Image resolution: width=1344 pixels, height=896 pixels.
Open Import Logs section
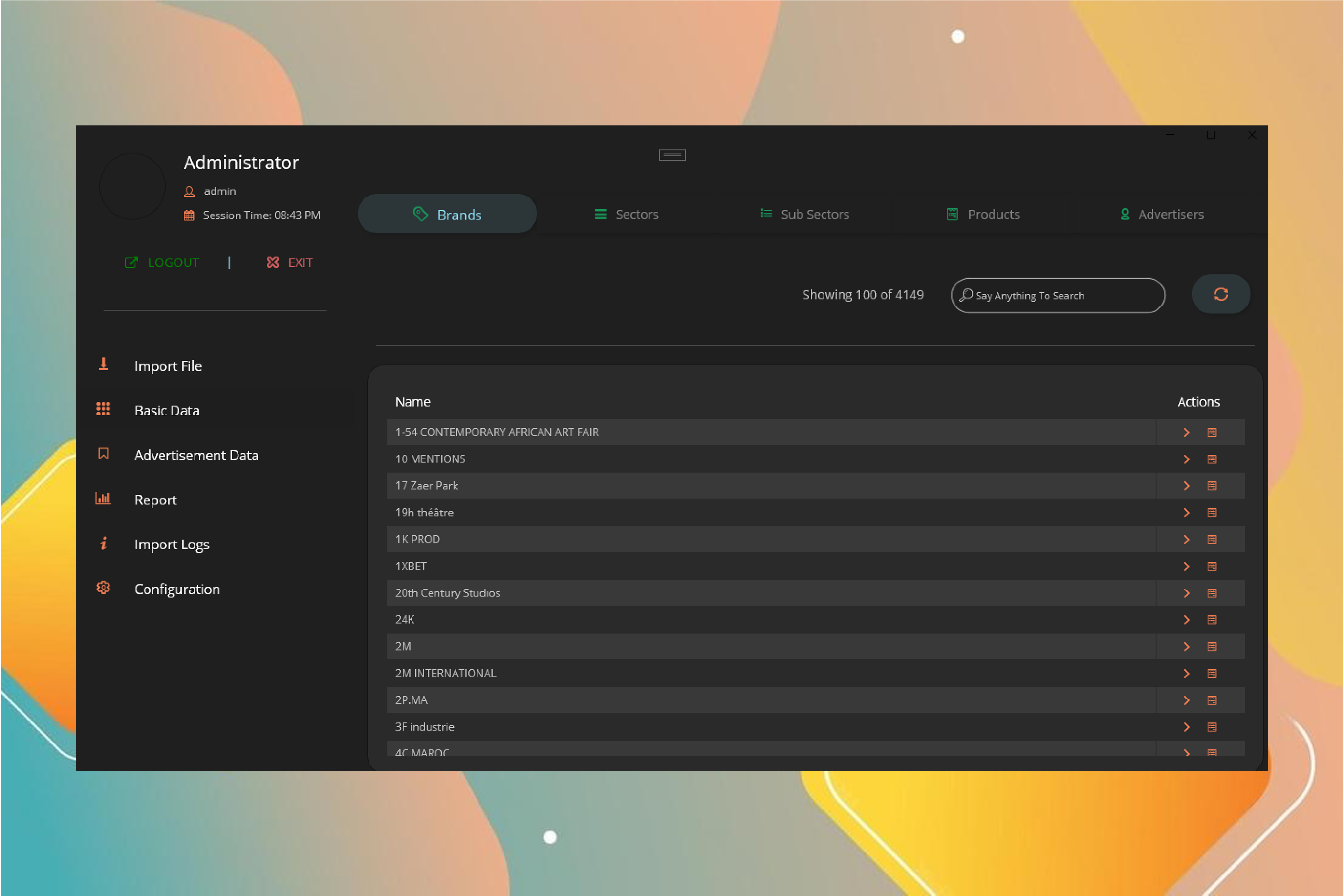[172, 544]
